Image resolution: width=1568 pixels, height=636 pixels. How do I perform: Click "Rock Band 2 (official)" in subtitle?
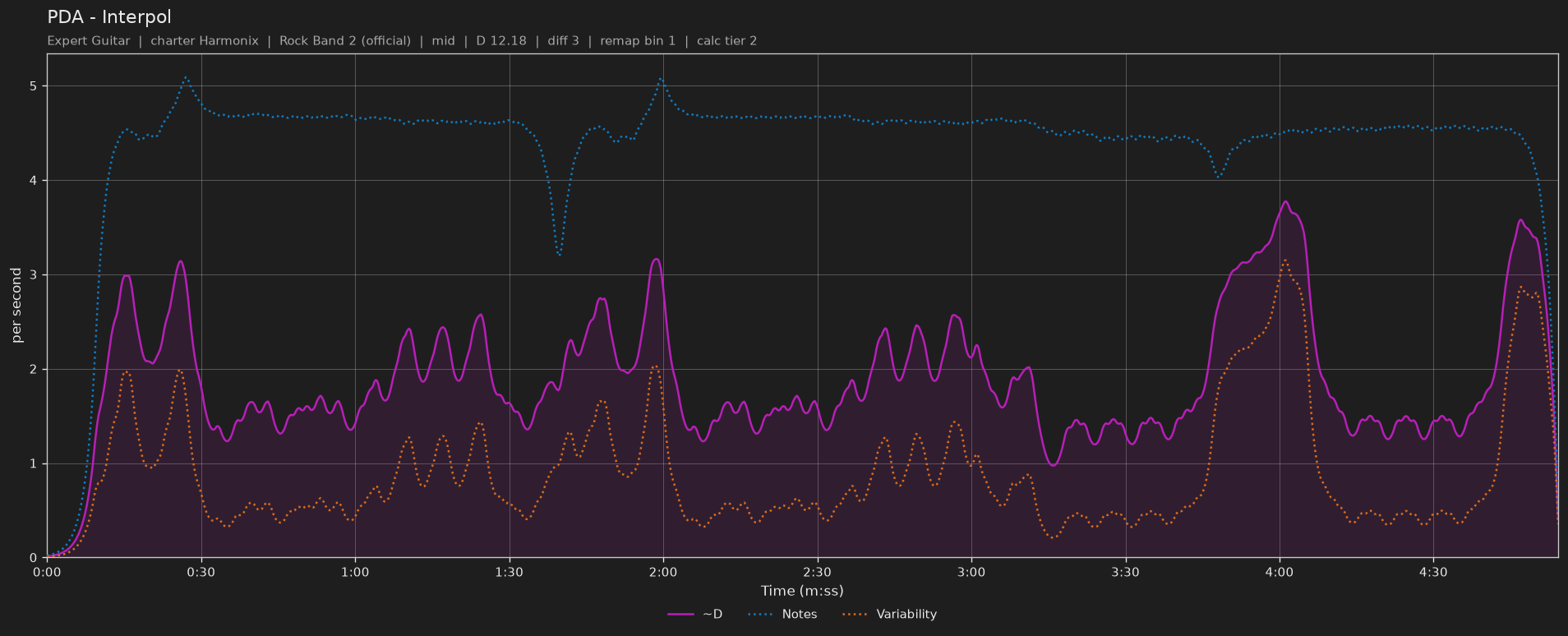344,40
